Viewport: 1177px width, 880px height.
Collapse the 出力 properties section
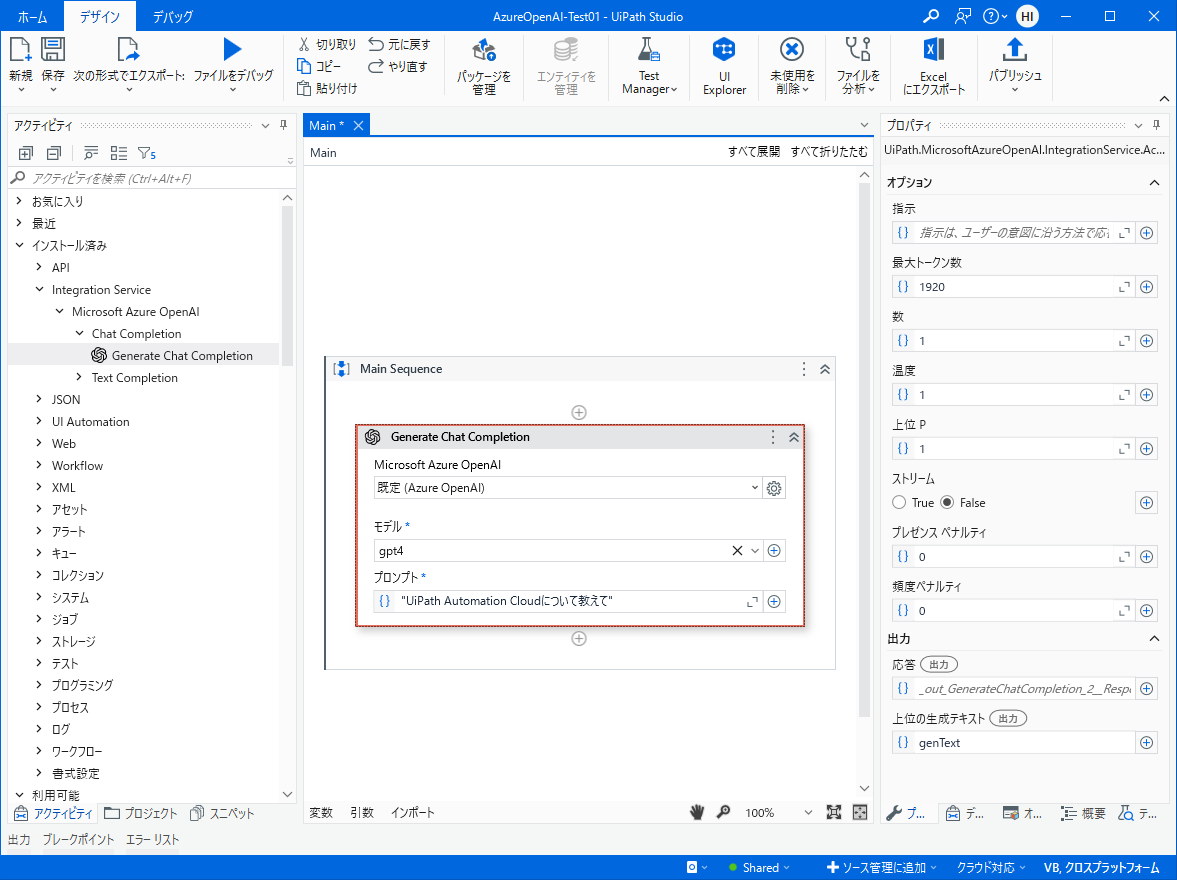1154,638
